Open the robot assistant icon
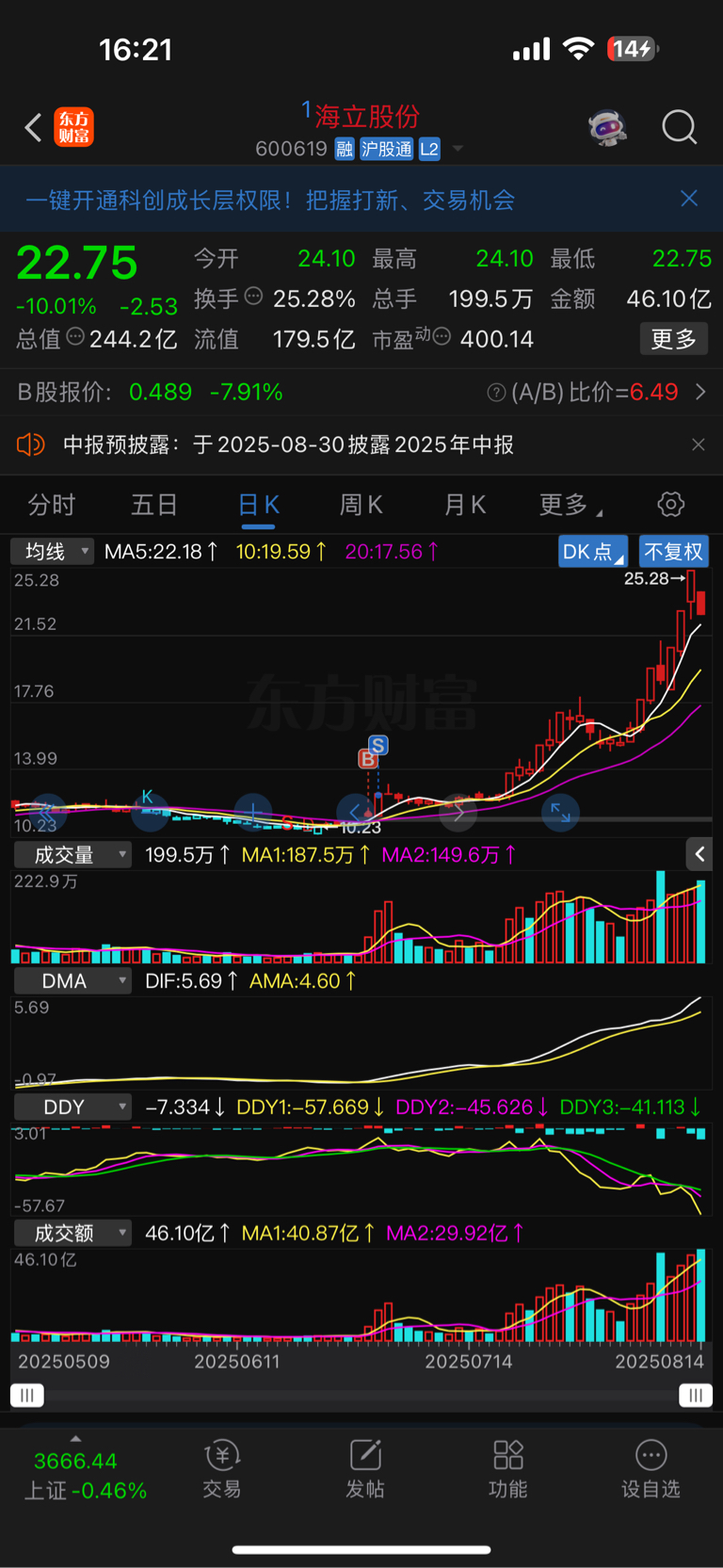 [x=607, y=127]
